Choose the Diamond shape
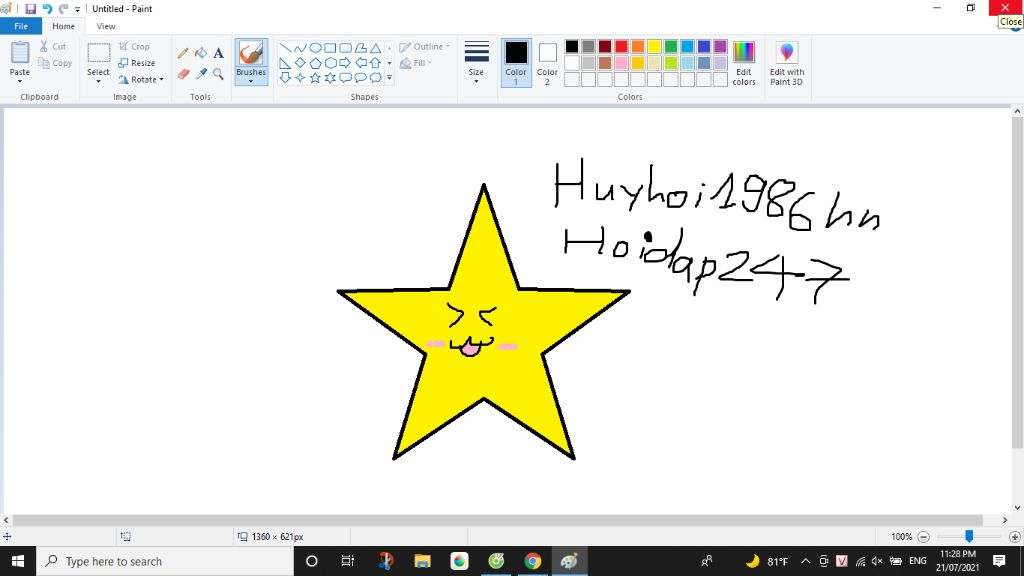 300,63
